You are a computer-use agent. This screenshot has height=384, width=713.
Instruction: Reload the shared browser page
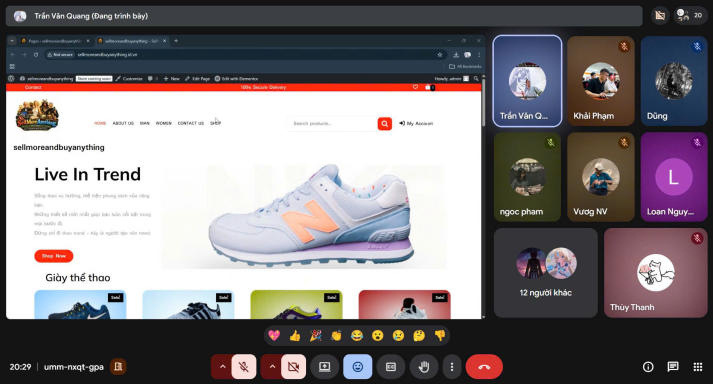tap(36, 55)
